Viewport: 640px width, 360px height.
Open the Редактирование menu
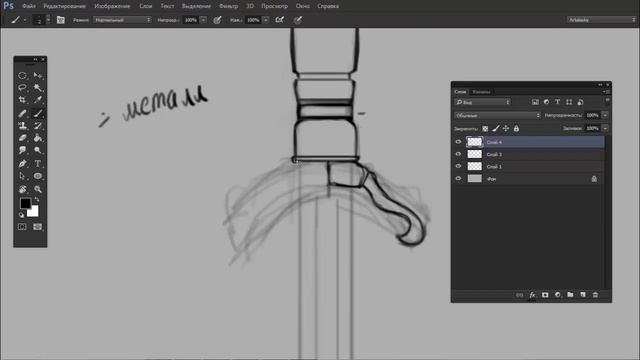pyautogui.click(x=64, y=6)
